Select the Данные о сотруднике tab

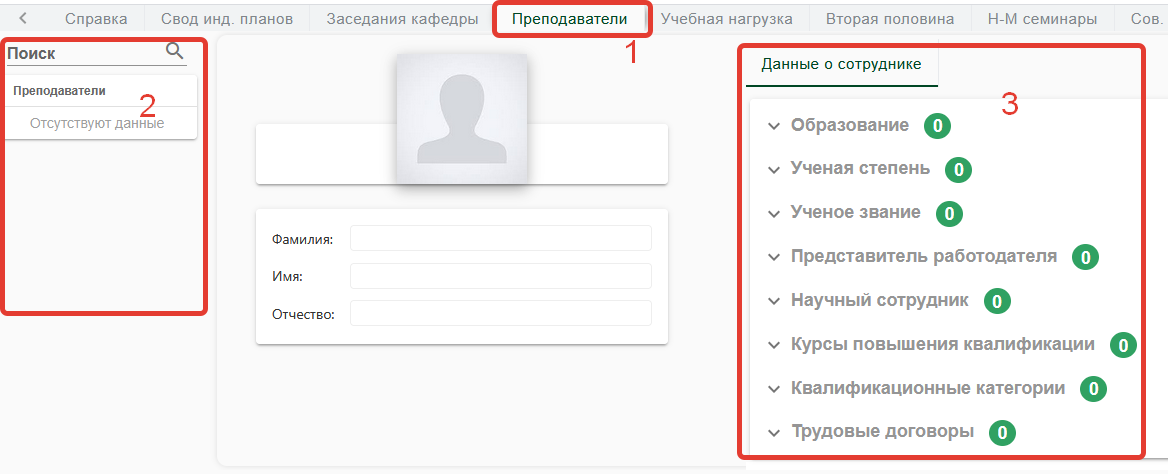click(x=842, y=65)
